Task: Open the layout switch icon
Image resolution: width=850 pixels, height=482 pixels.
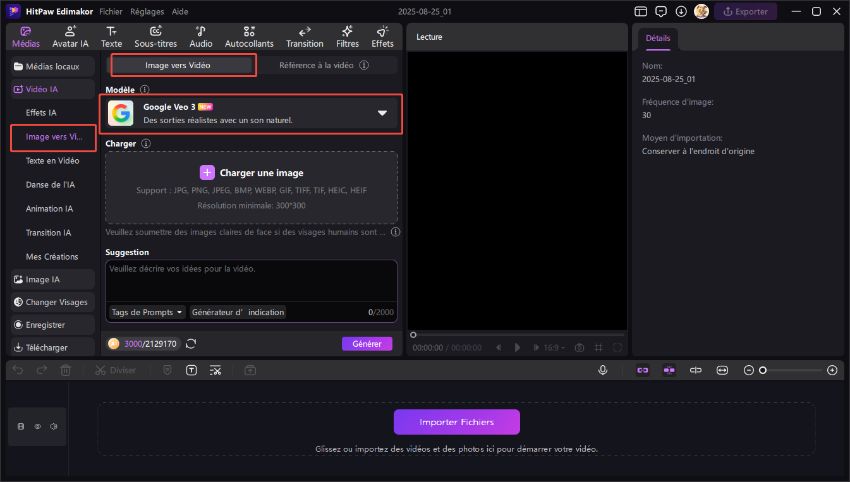Action: (x=641, y=11)
